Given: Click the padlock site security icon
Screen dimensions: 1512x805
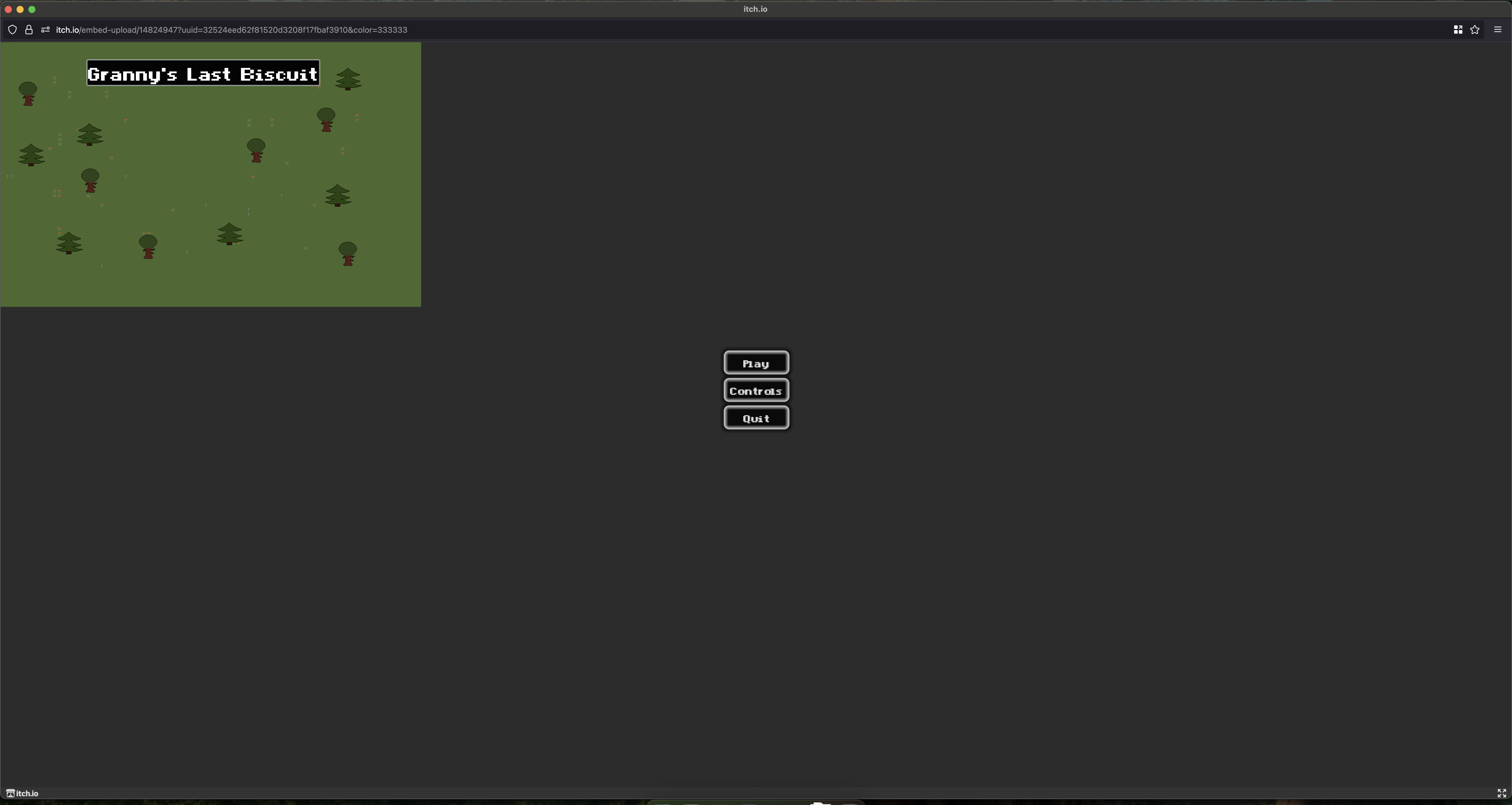Looking at the screenshot, I should [28, 30].
